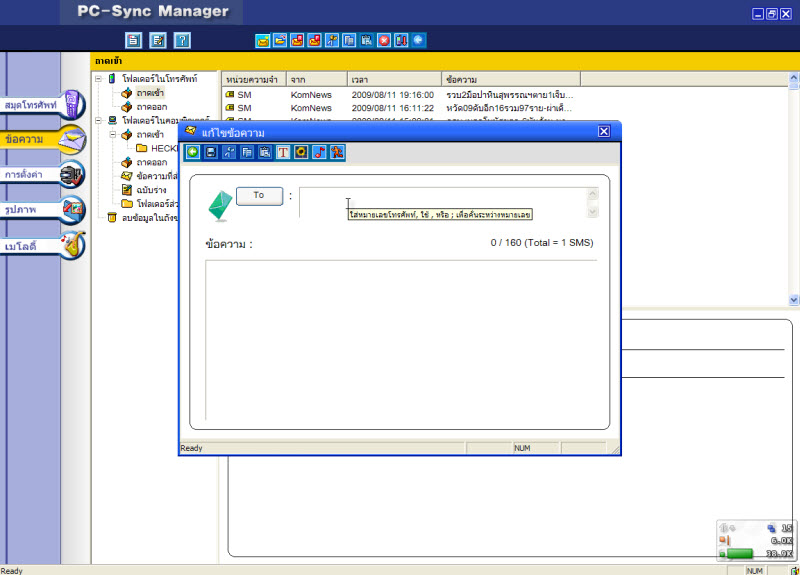Sort by เวลา column header

click(x=394, y=80)
